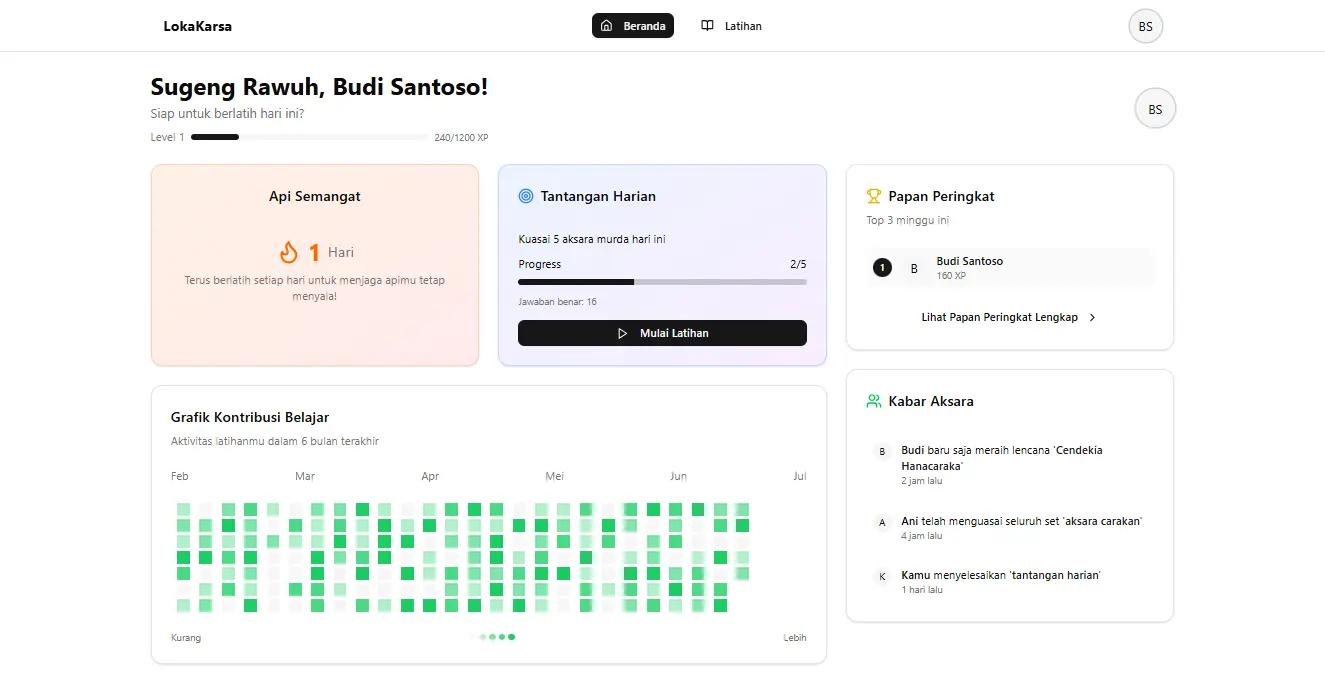Go to the Beranda tab

point(633,26)
